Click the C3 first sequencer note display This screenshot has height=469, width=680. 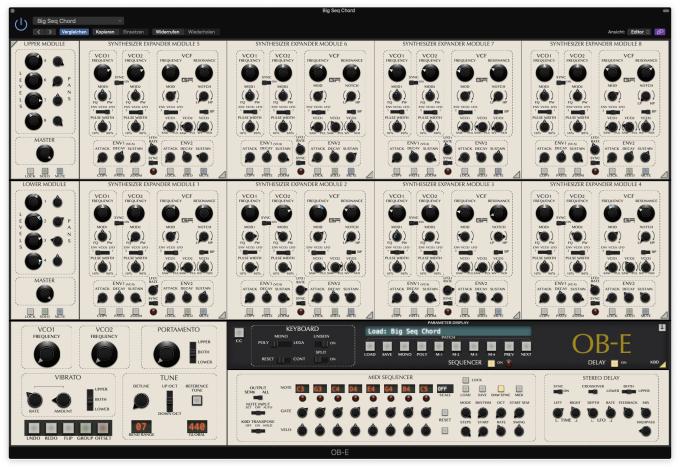coord(302,388)
